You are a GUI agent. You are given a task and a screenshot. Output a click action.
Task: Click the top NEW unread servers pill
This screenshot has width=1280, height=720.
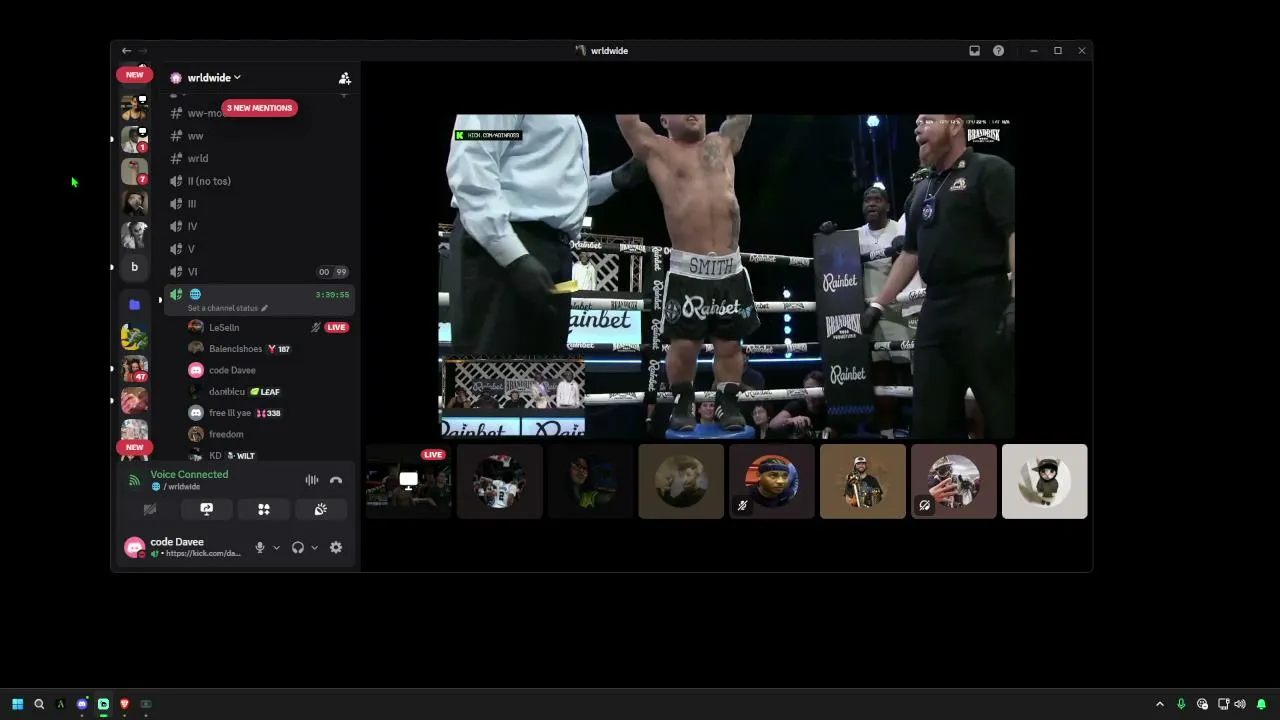click(134, 74)
